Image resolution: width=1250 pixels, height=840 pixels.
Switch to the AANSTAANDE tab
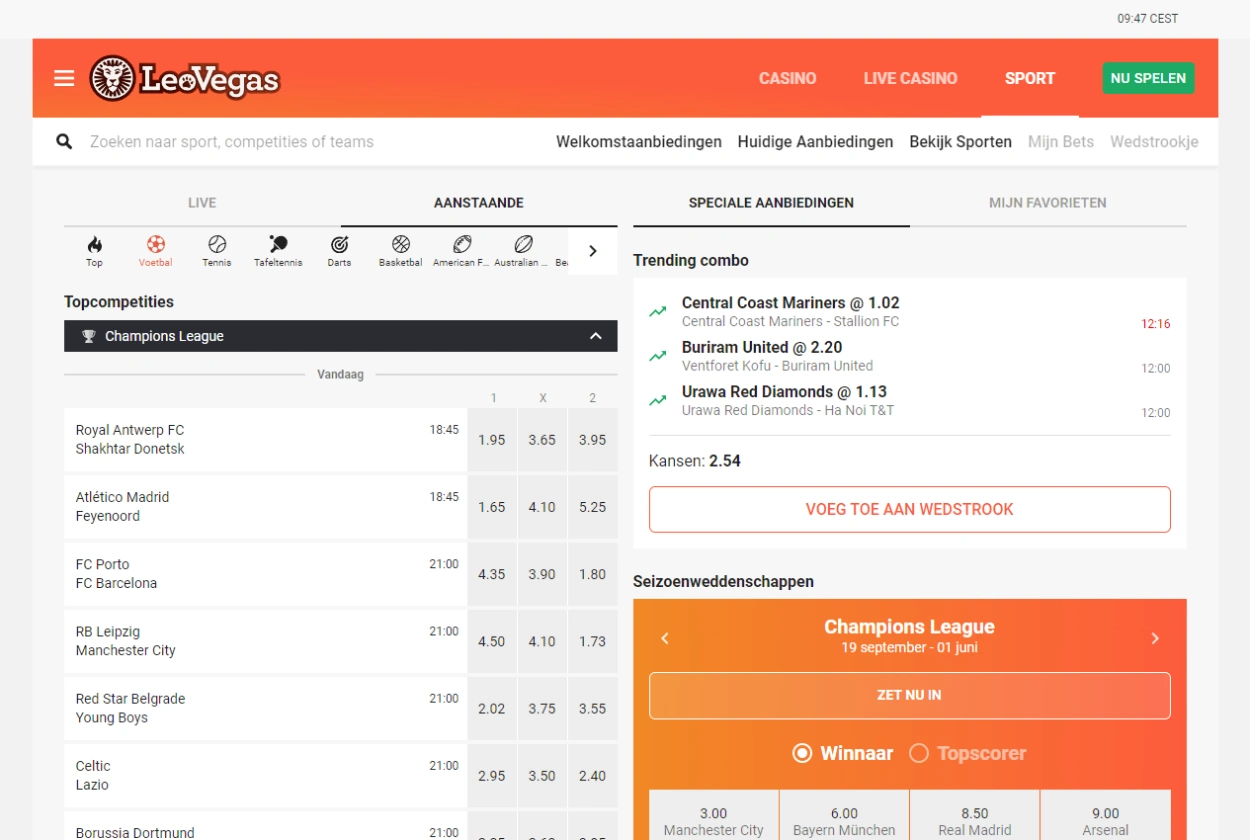click(479, 203)
